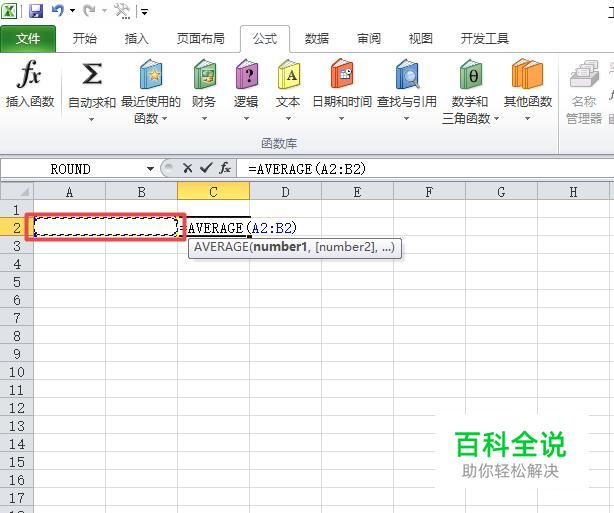
Task: Switch to the Insert (插入) tab
Action: pyautogui.click(x=137, y=38)
